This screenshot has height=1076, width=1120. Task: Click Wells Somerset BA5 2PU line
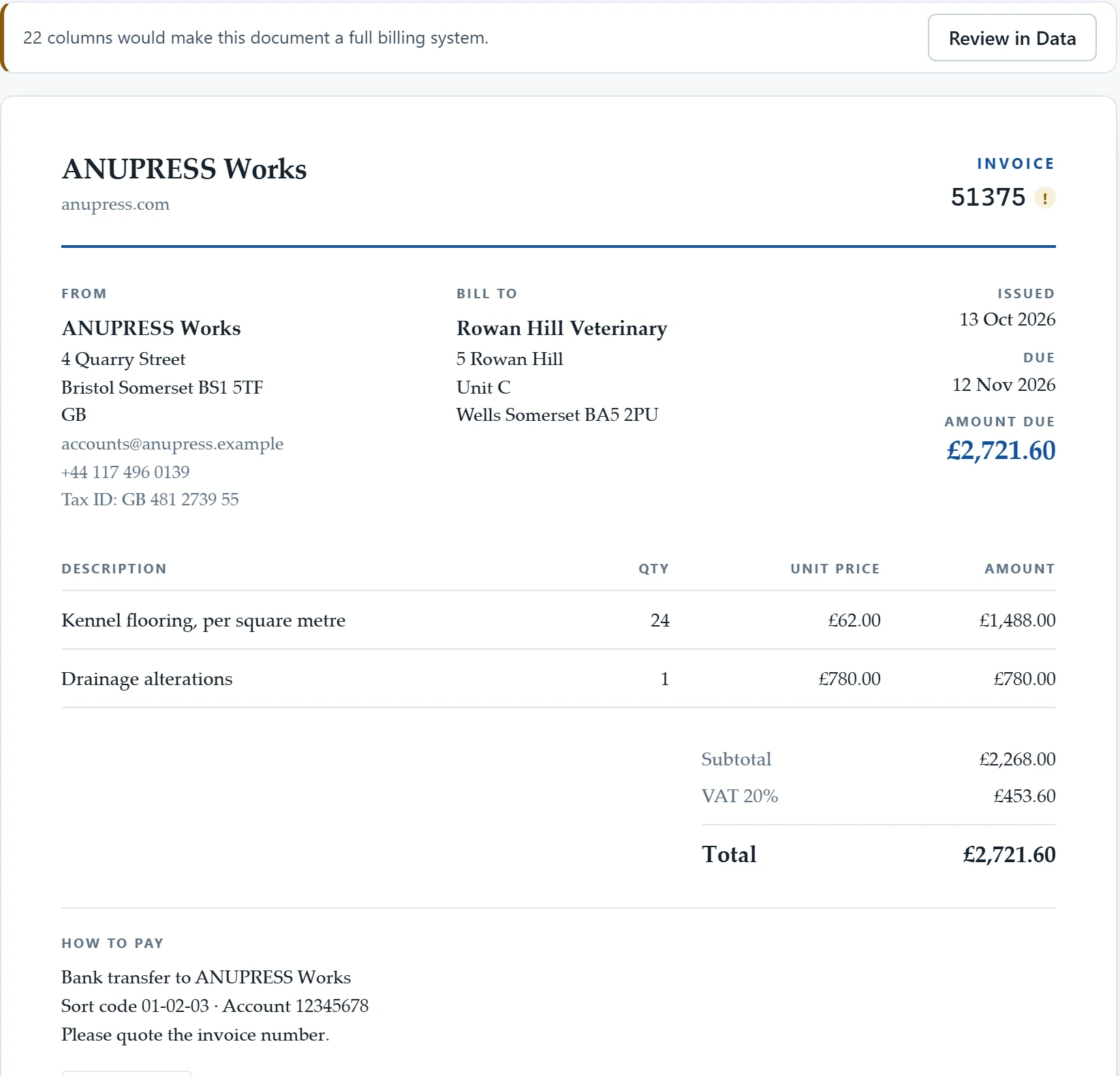click(x=557, y=415)
